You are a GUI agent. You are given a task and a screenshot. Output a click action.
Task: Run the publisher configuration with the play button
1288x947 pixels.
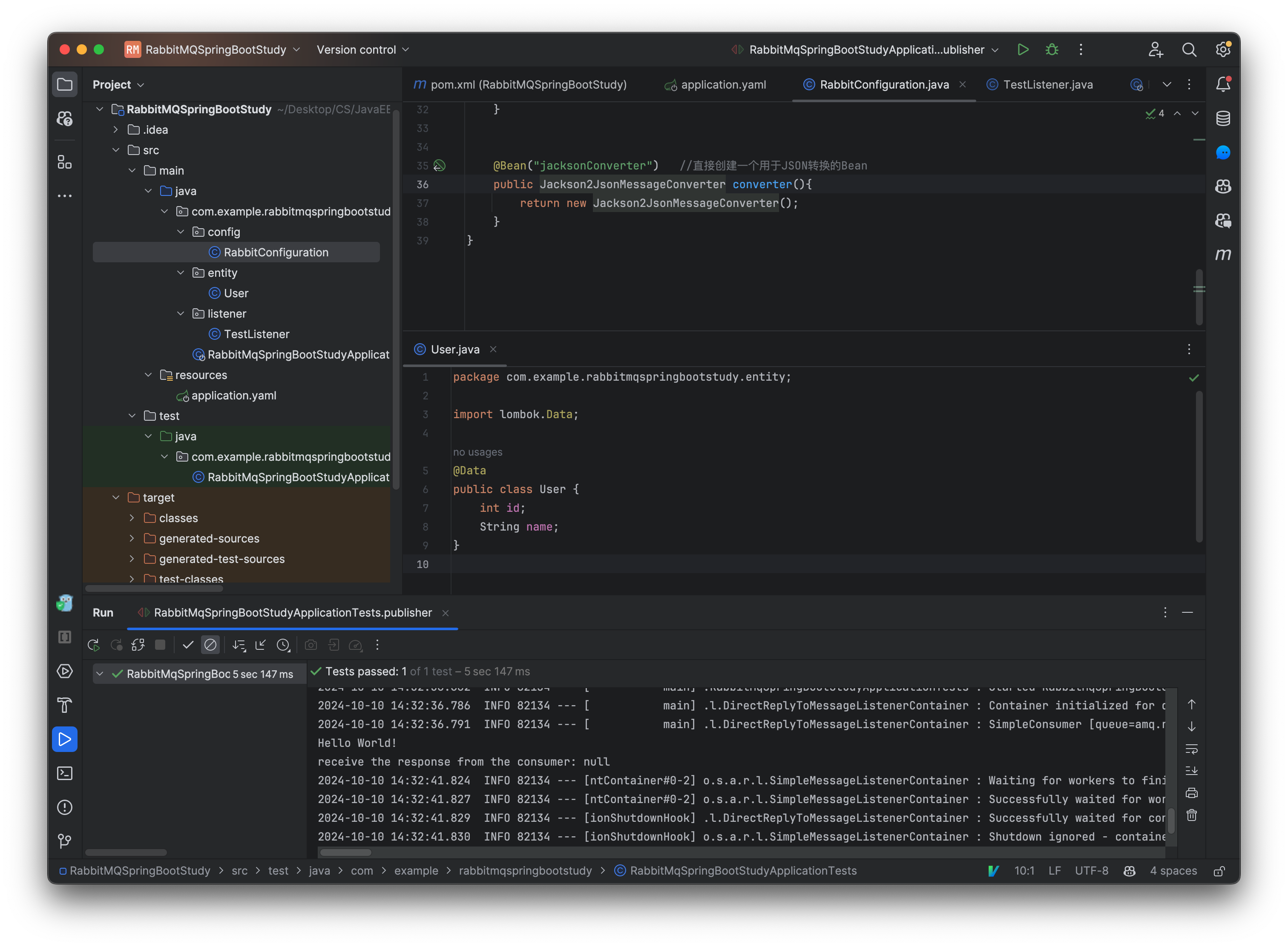coord(1023,50)
